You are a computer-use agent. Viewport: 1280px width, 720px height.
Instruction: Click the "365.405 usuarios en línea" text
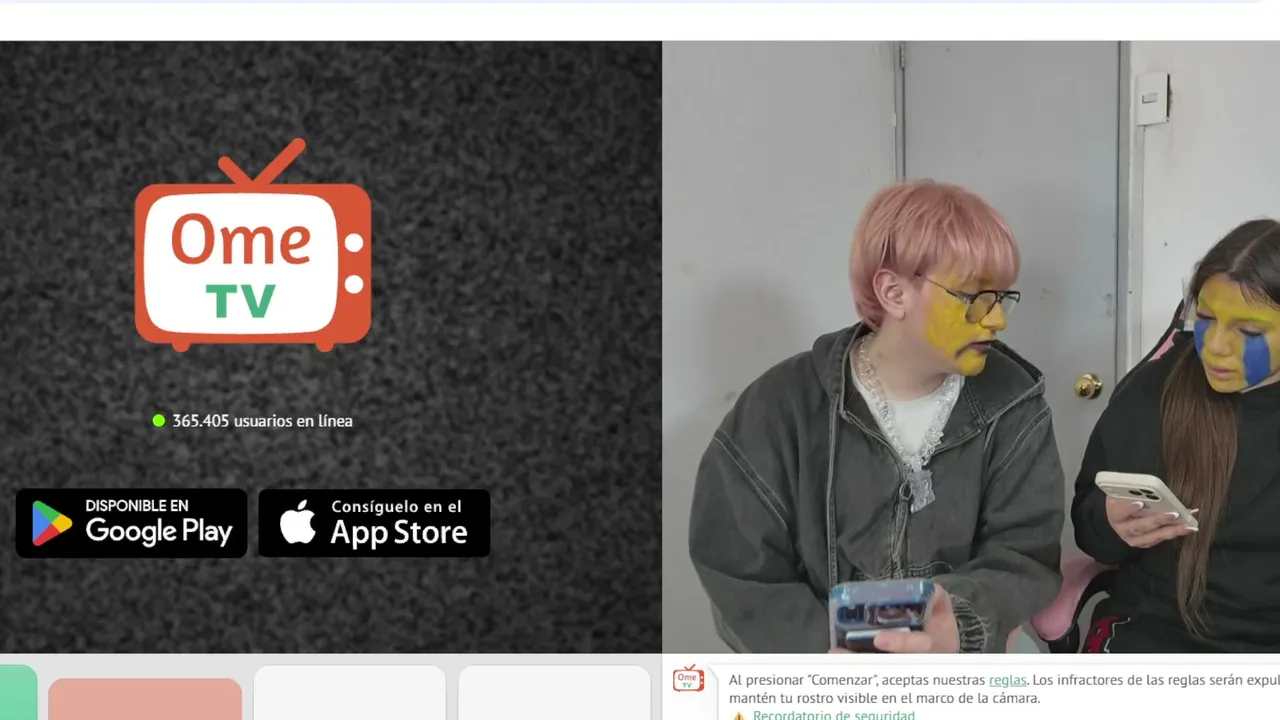point(262,421)
